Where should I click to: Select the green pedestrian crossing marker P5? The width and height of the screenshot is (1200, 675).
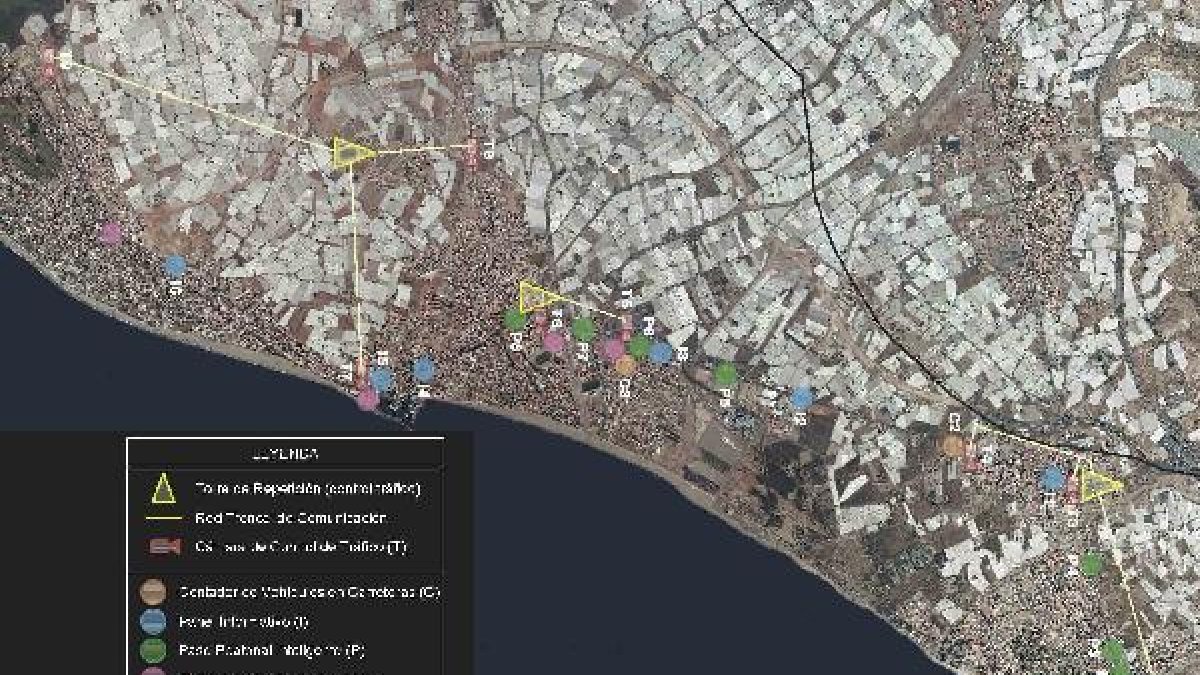pyautogui.click(x=726, y=374)
